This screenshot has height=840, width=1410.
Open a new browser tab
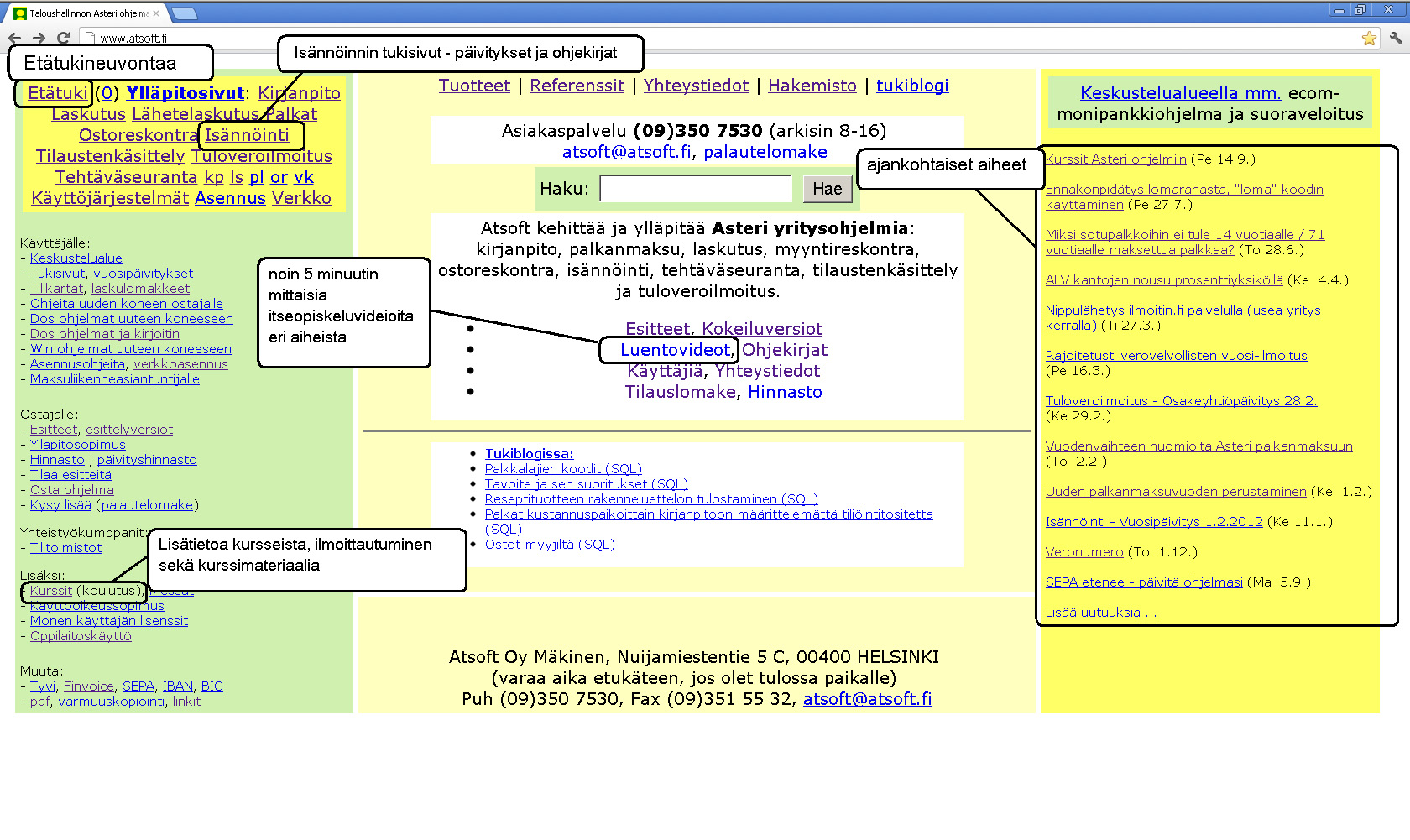coord(184,13)
